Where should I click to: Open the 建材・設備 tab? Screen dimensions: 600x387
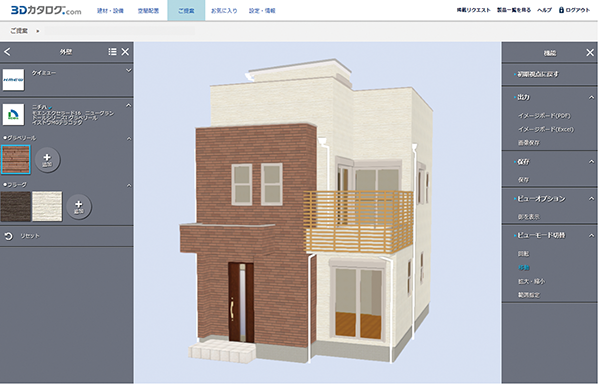110,11
